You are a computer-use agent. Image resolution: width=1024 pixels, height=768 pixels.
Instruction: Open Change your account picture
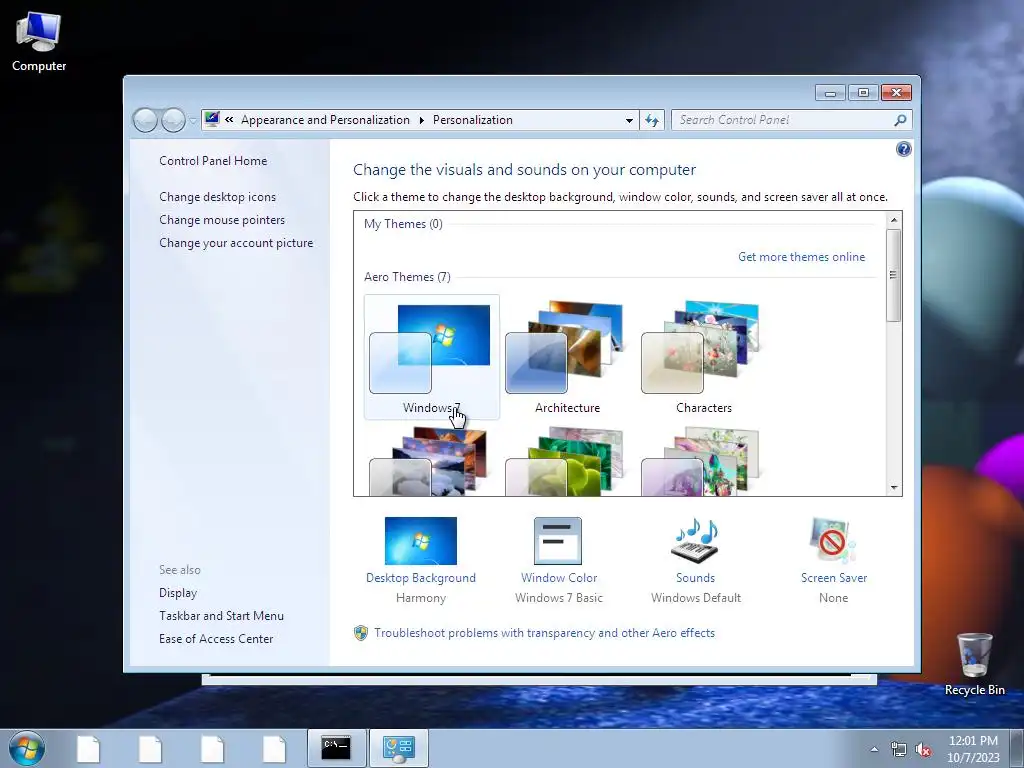236,243
